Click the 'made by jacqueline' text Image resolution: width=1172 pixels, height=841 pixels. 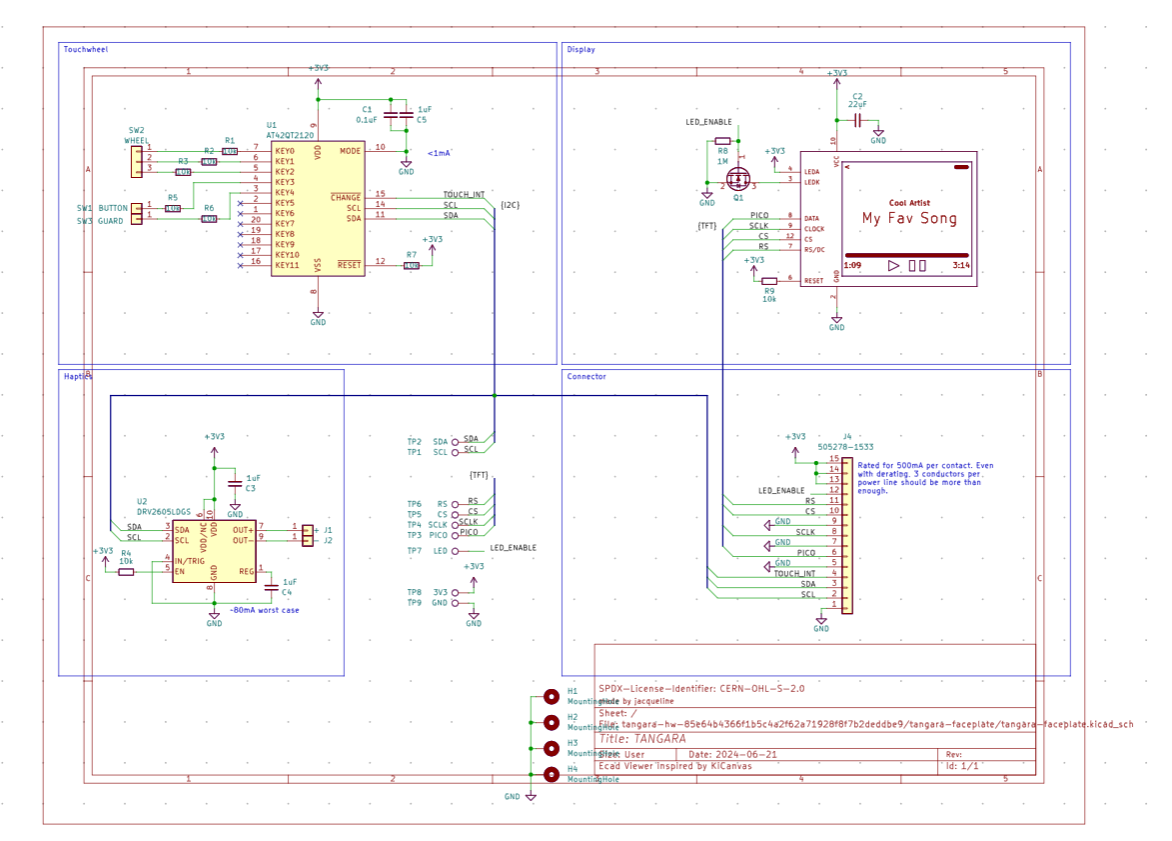[x=637, y=701]
